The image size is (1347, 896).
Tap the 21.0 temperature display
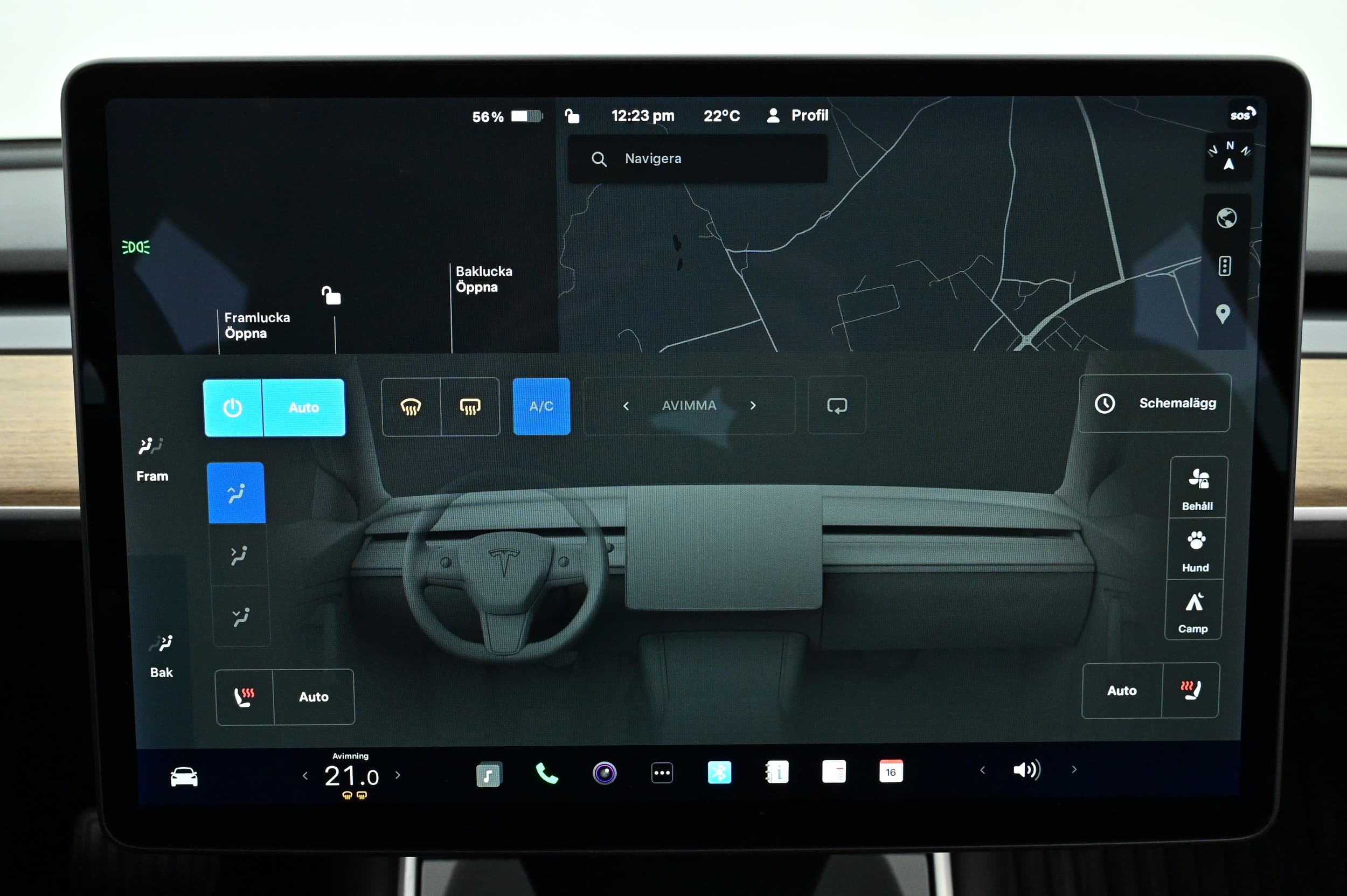coord(351,776)
